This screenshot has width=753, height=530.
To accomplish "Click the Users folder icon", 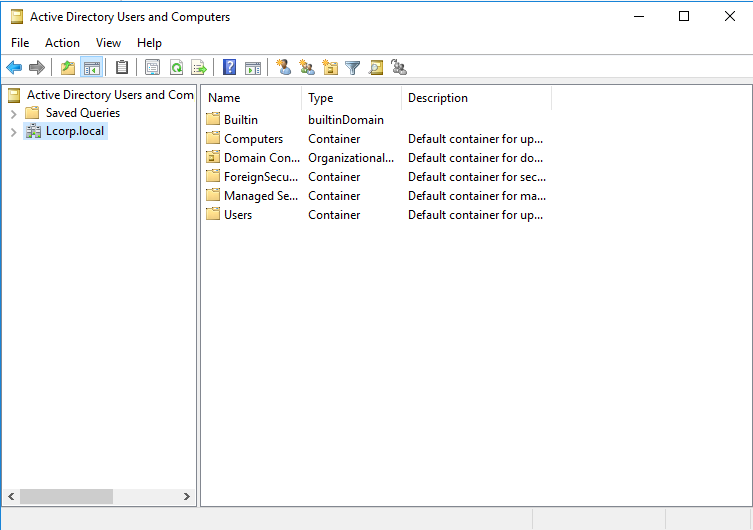I will click(x=213, y=214).
